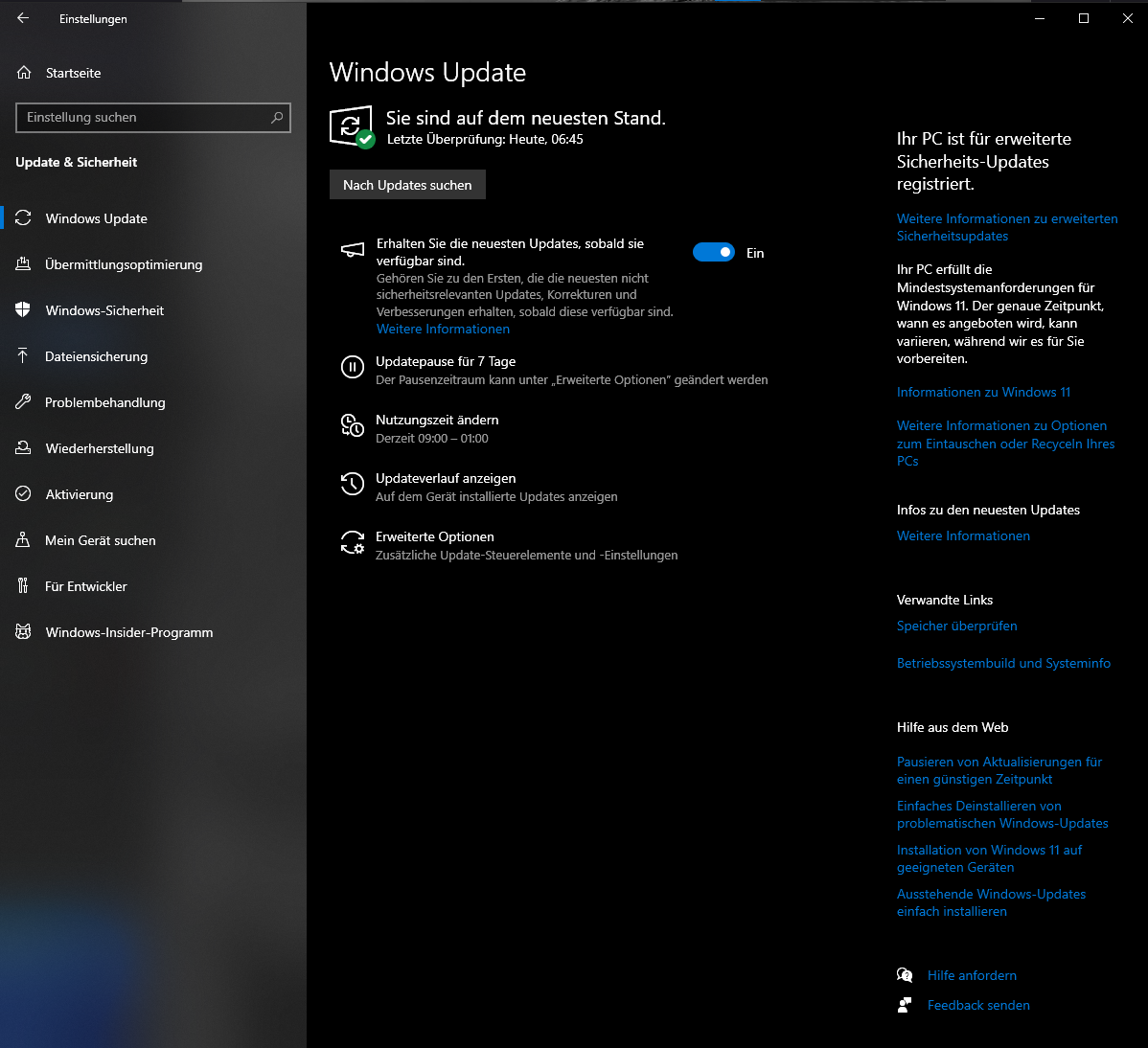Open Windows-Sicherheit in the sidebar
The image size is (1148, 1048).
coord(153,310)
